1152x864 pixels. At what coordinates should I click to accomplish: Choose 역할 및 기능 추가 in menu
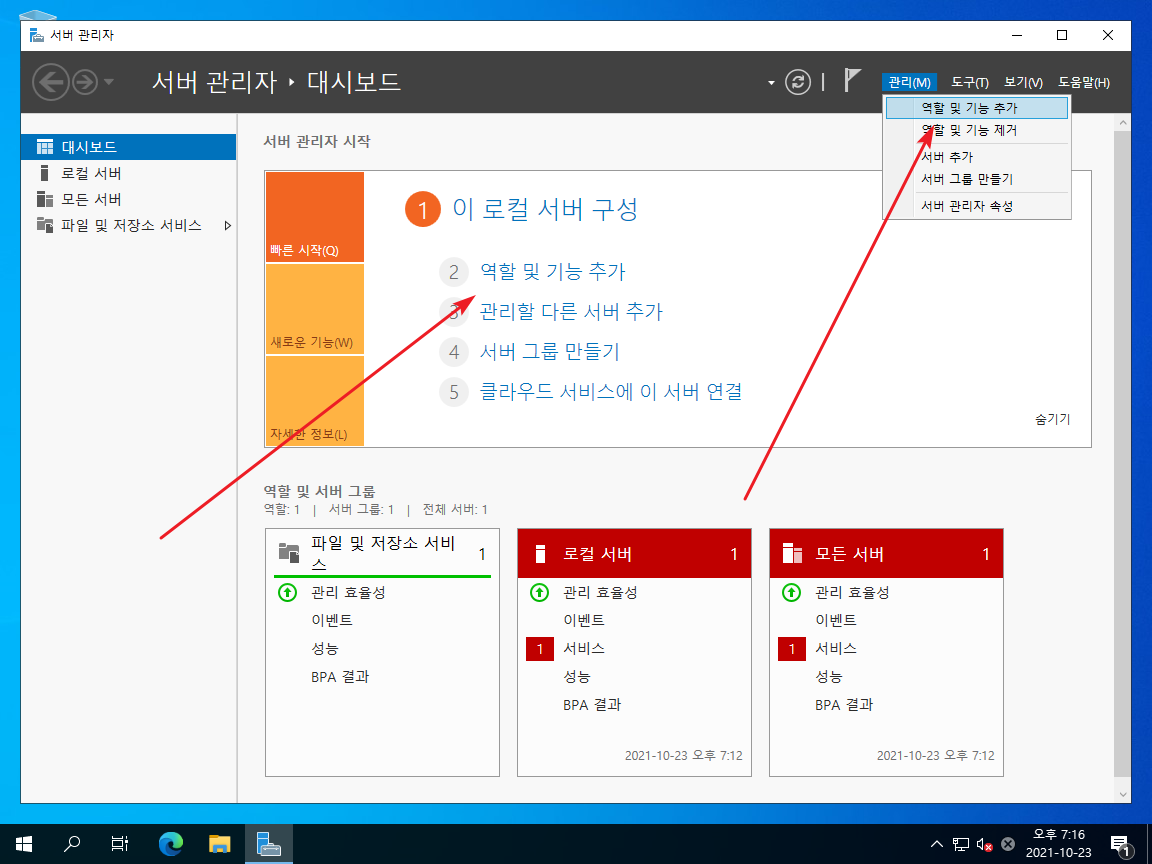[x=976, y=108]
